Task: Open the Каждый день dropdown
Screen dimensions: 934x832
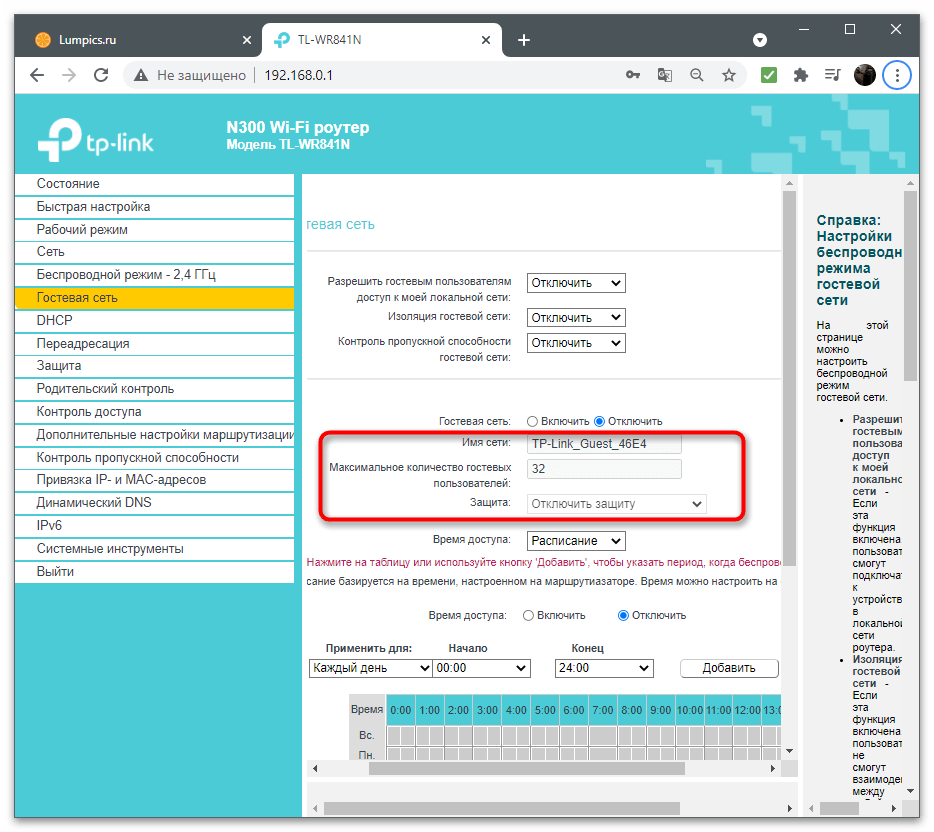Action: (370, 668)
